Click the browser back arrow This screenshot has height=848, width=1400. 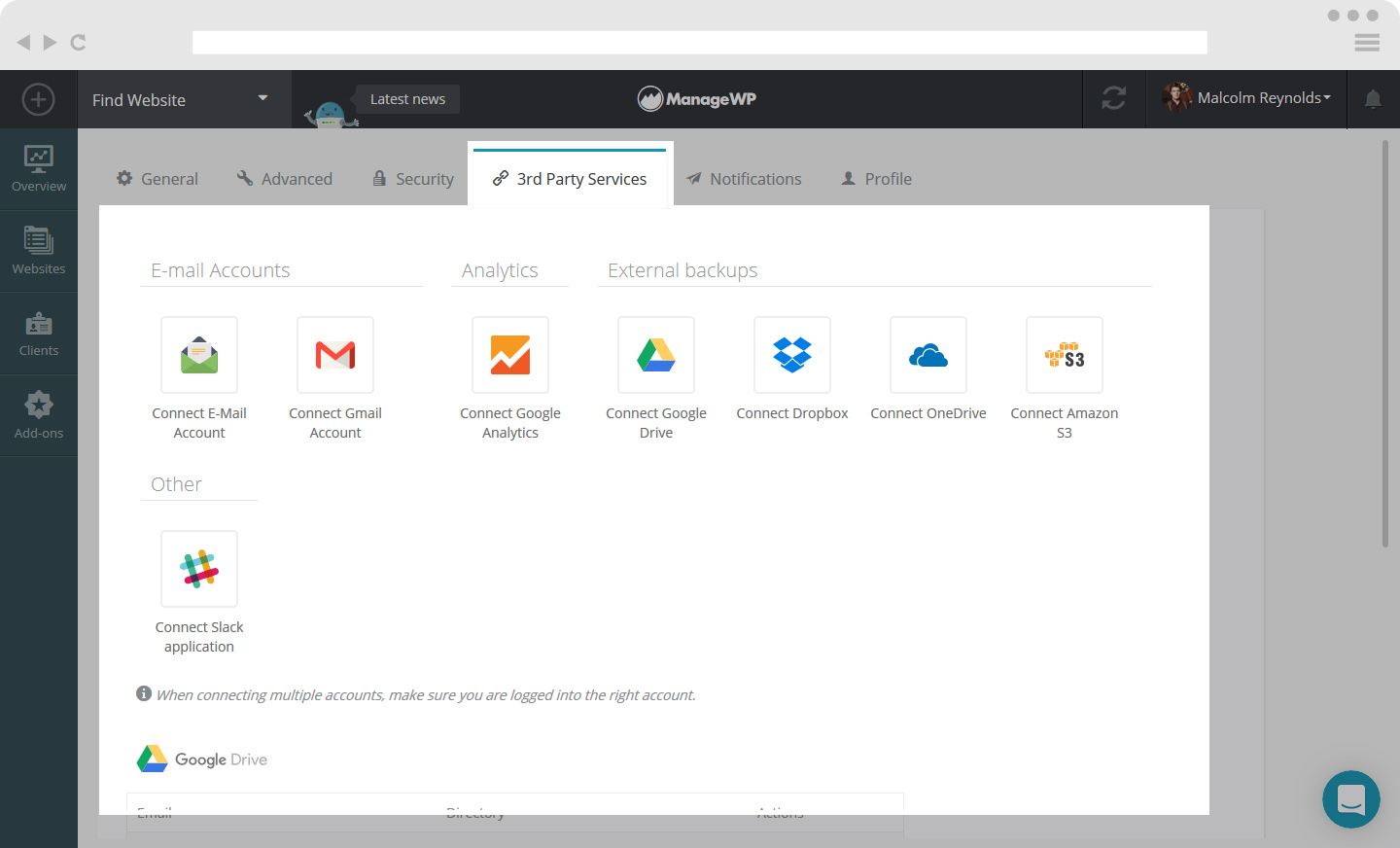(x=23, y=42)
